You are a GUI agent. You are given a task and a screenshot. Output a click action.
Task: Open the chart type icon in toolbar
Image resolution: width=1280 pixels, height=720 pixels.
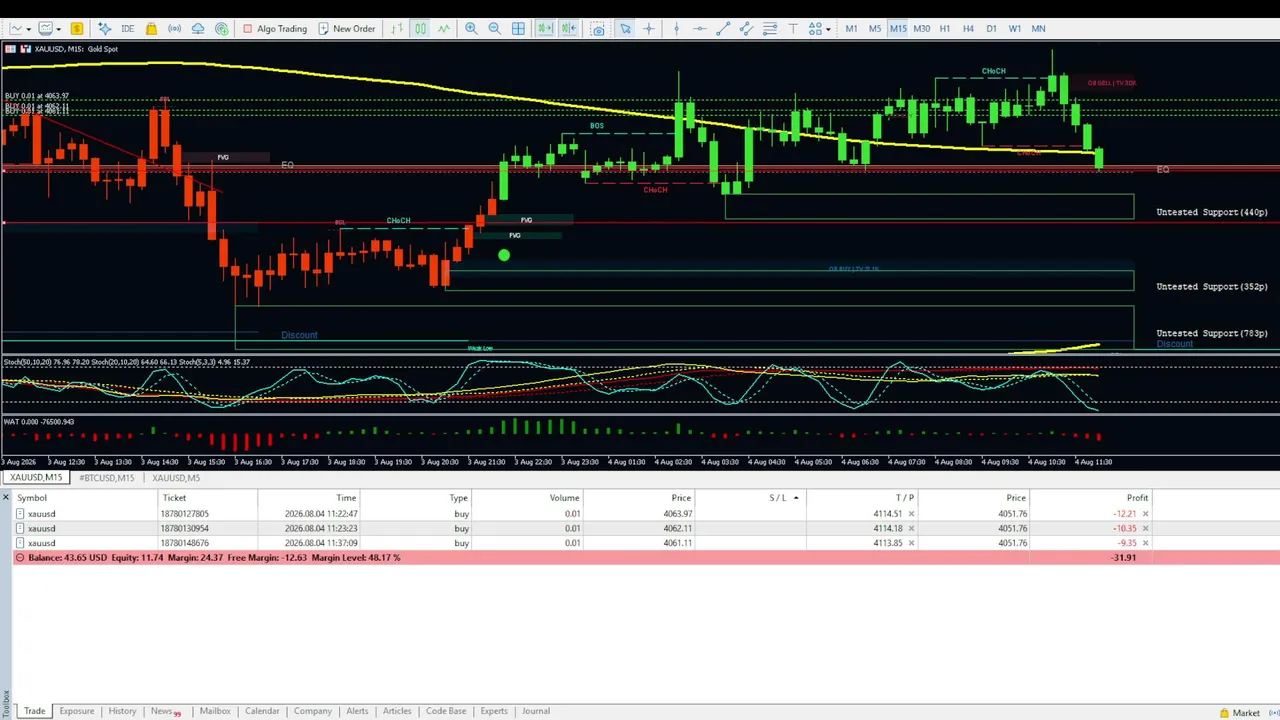(x=16, y=28)
